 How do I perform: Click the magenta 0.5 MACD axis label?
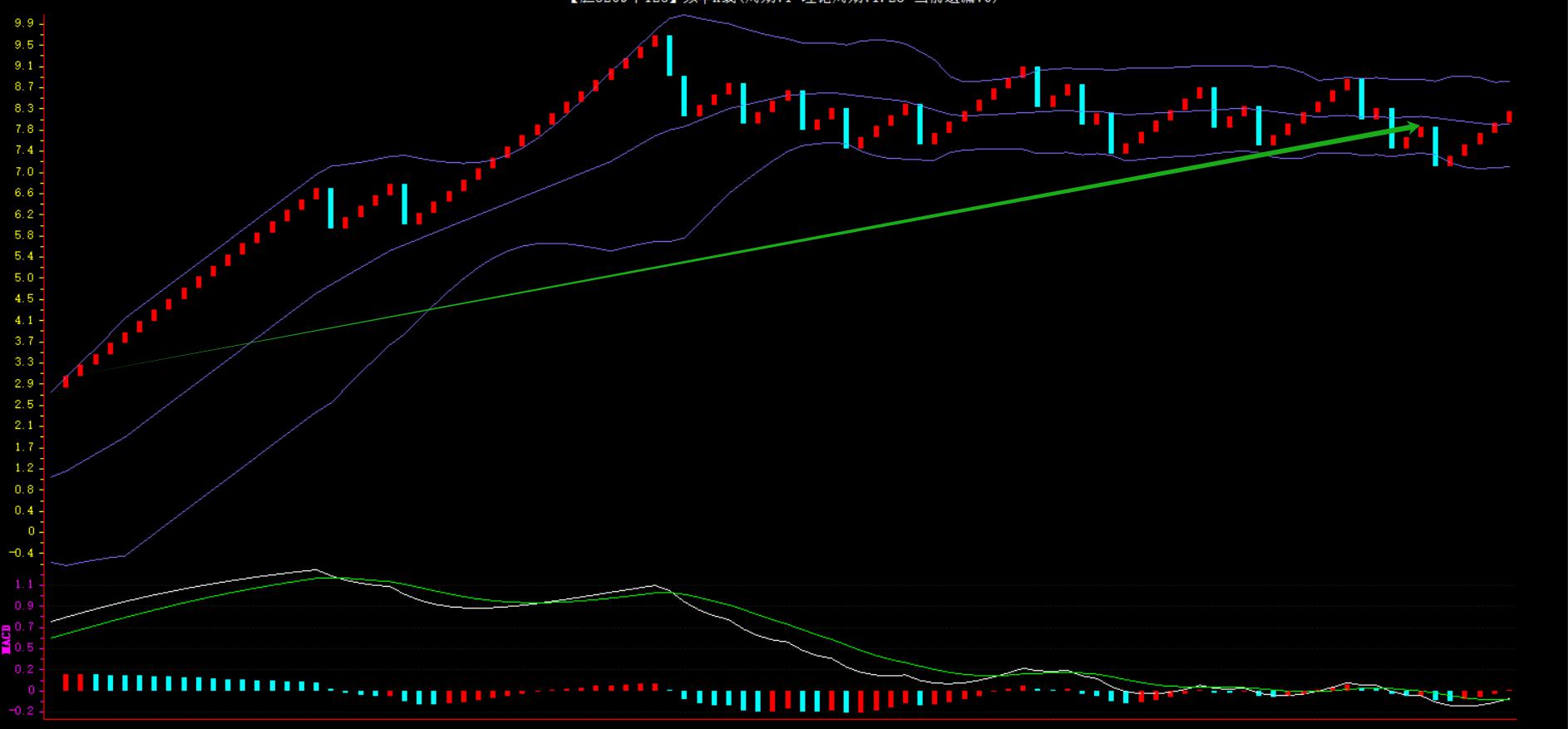tap(24, 648)
